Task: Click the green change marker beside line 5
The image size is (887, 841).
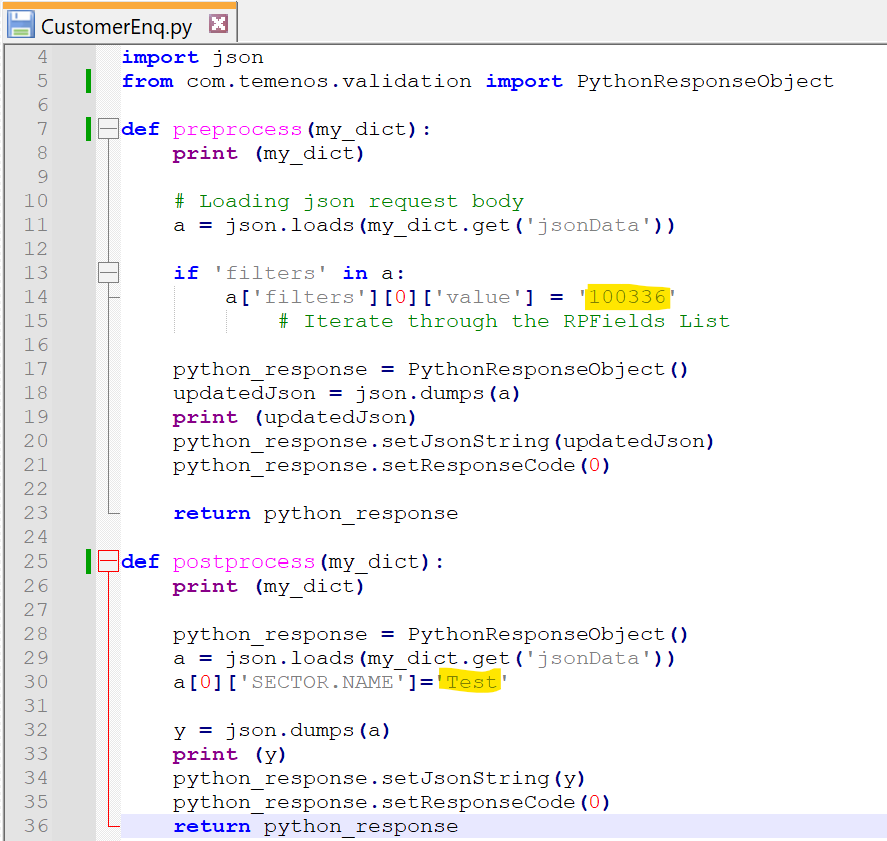Action: tap(89, 81)
